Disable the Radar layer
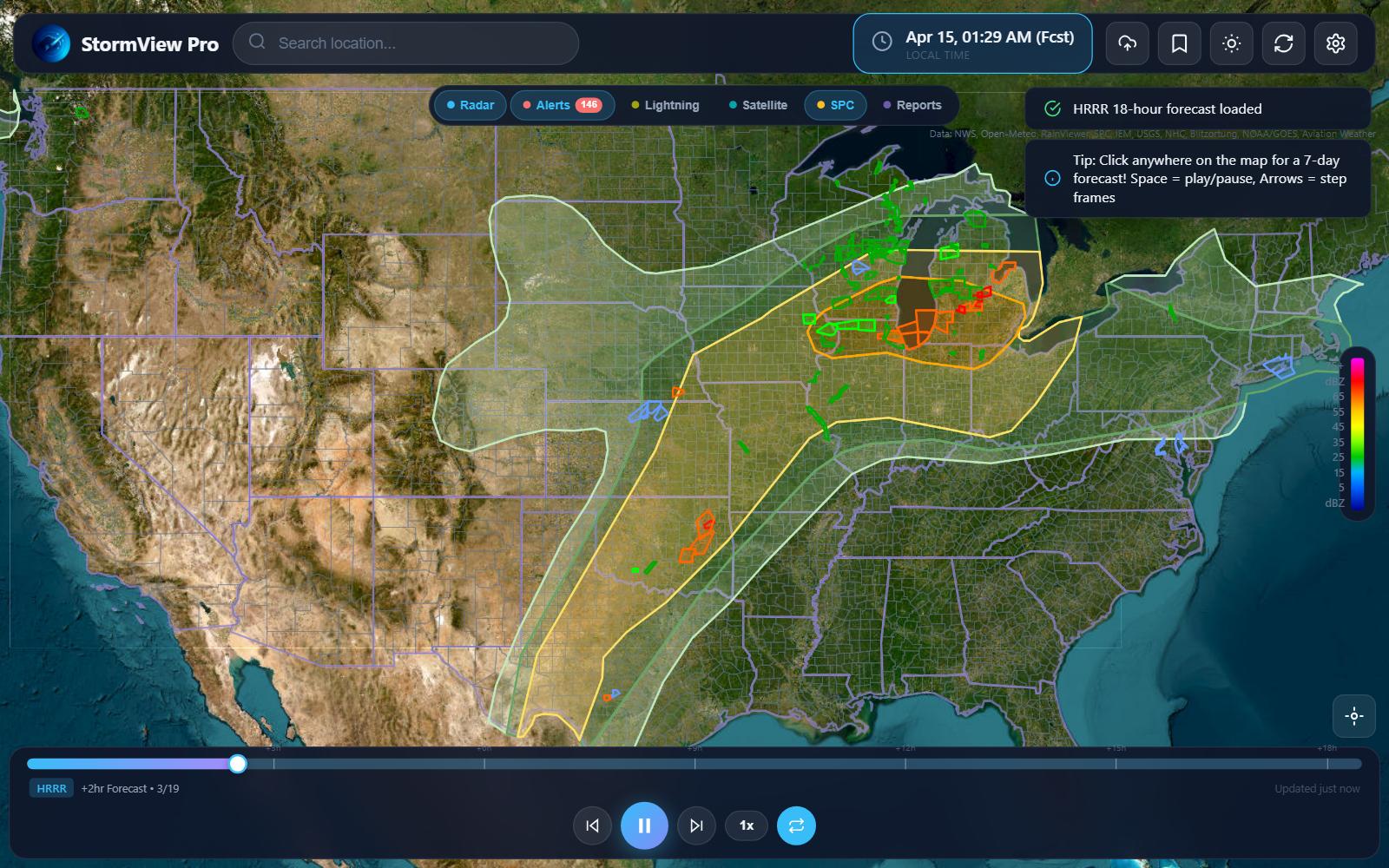 470,105
